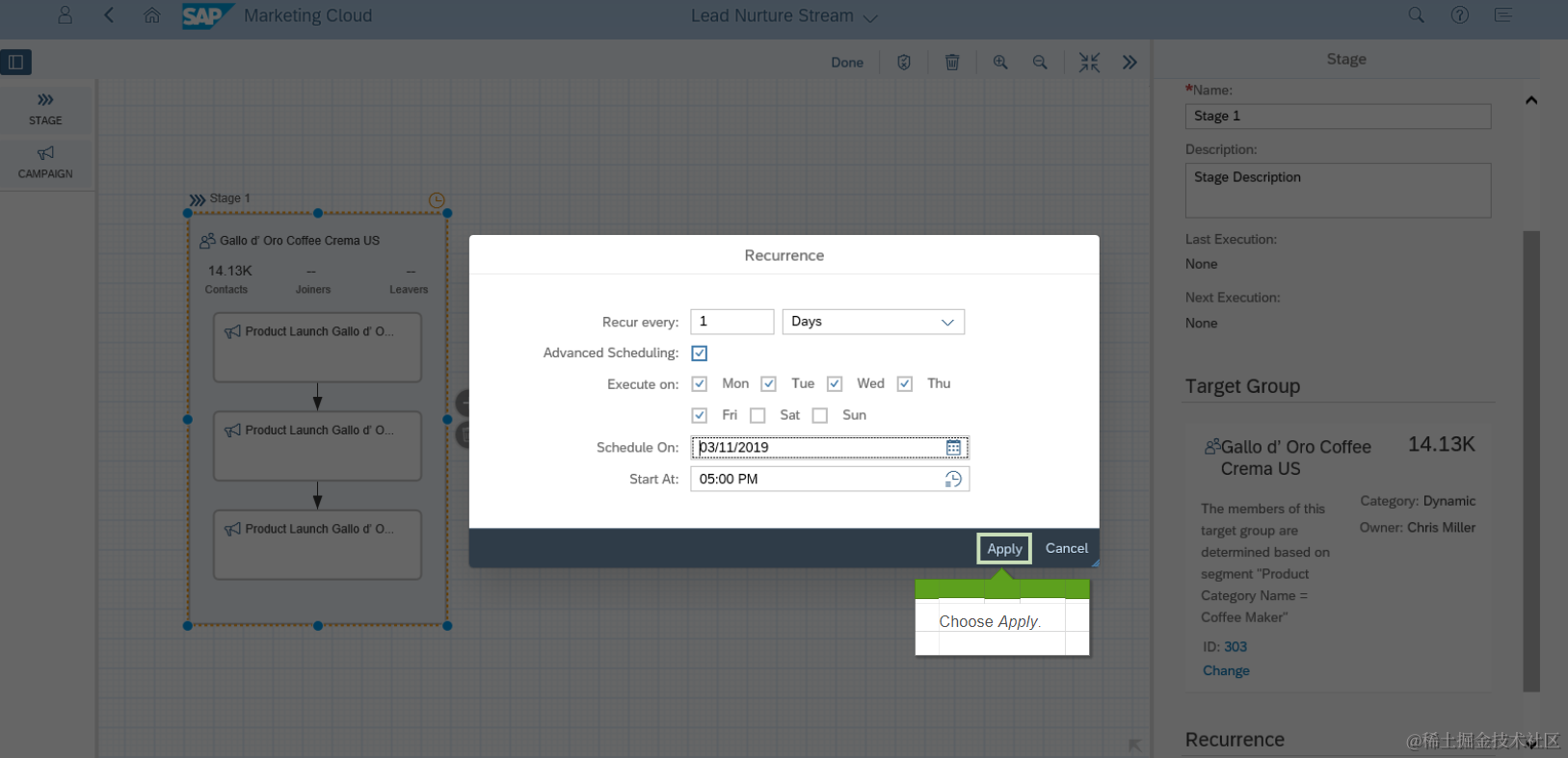Click the shield check icon in toolbar

pyautogui.click(x=904, y=63)
